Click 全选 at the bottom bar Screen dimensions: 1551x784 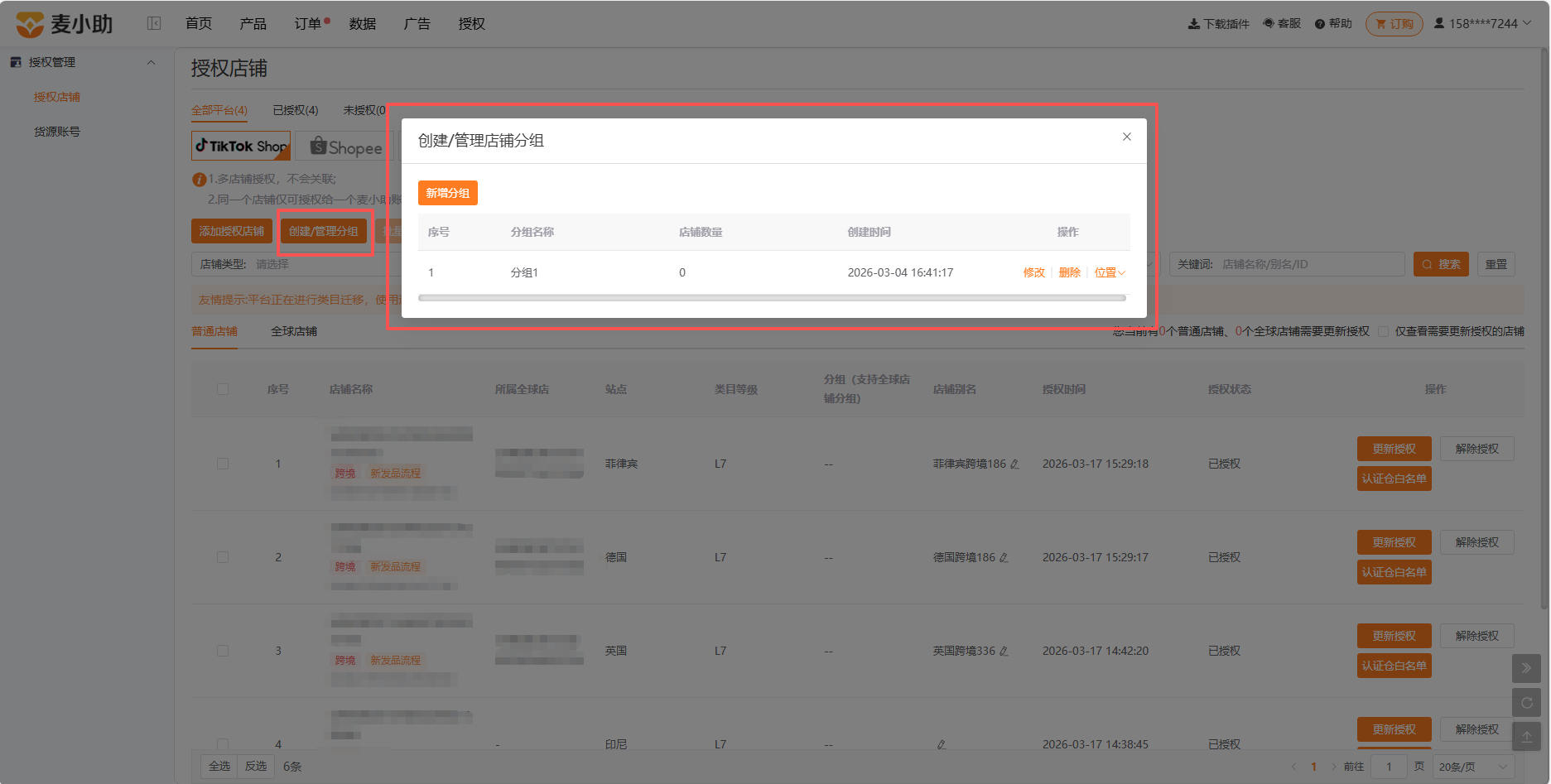(x=219, y=767)
